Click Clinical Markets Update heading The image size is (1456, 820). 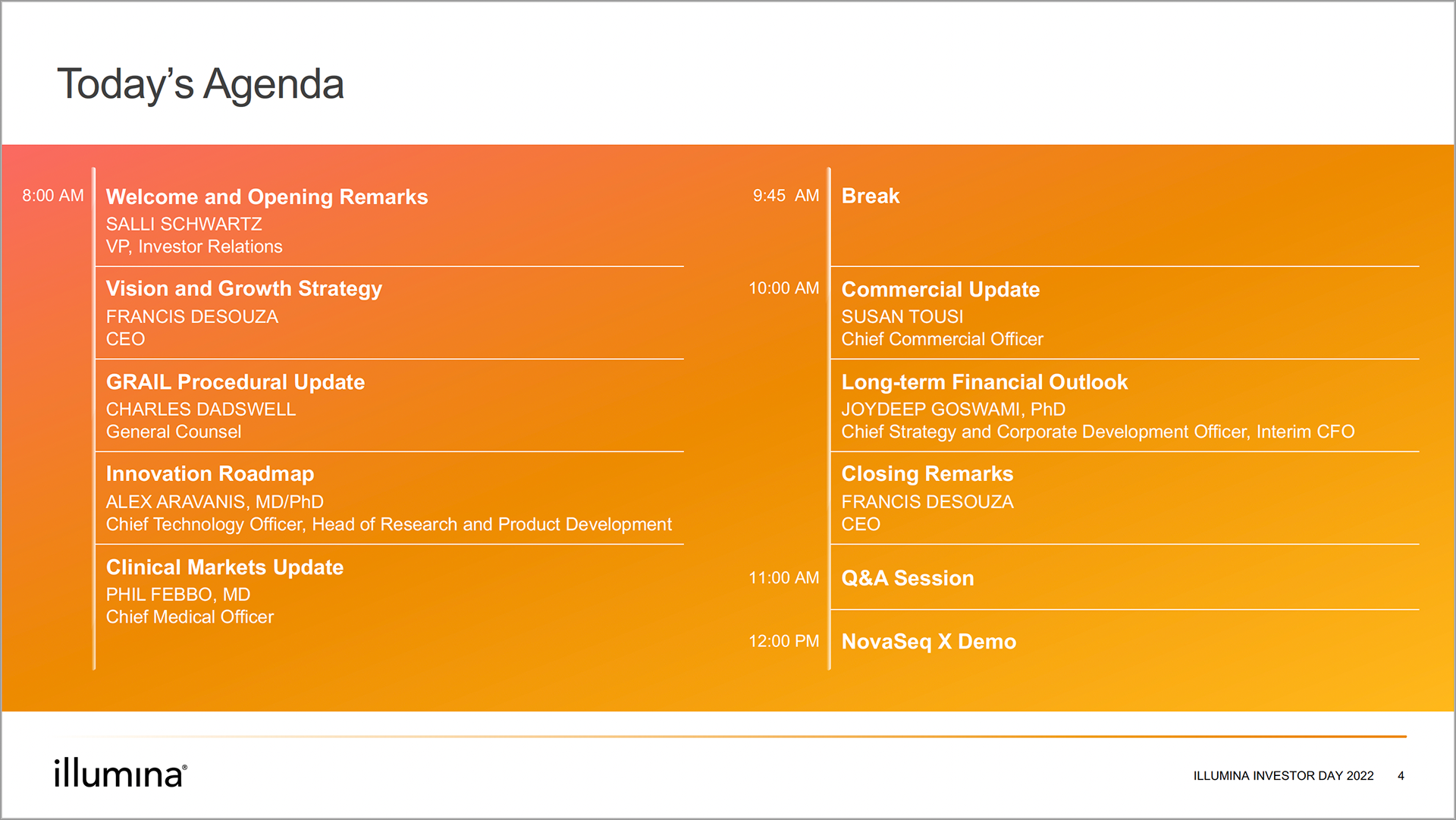[224, 567]
